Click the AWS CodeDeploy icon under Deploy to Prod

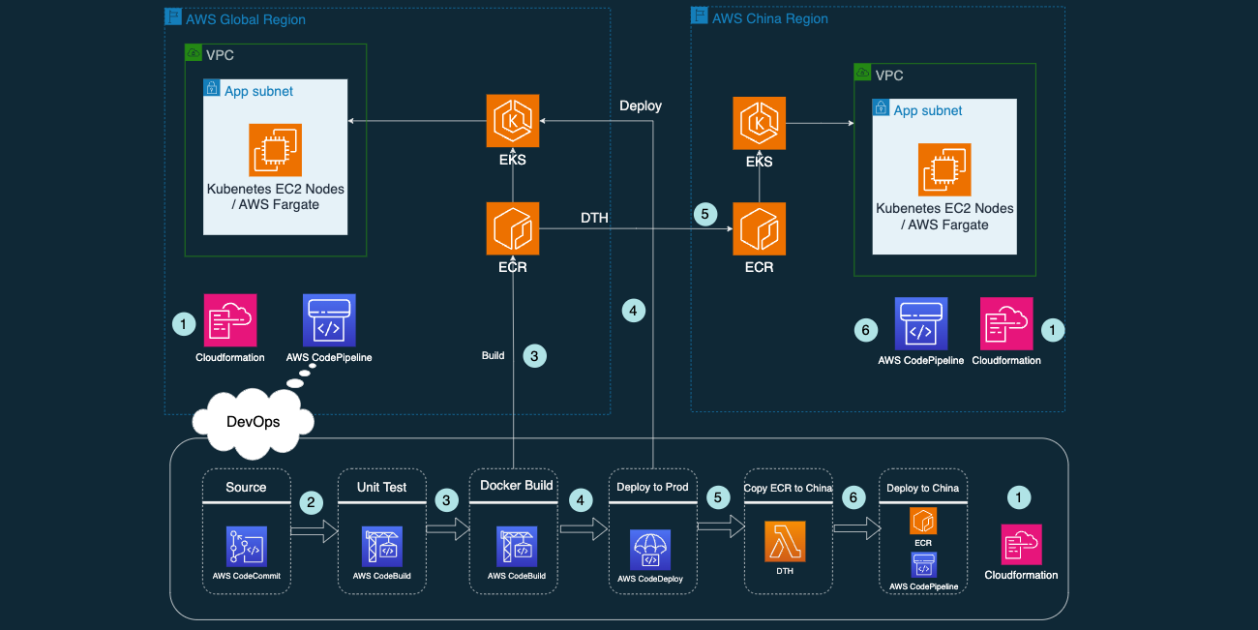click(652, 548)
